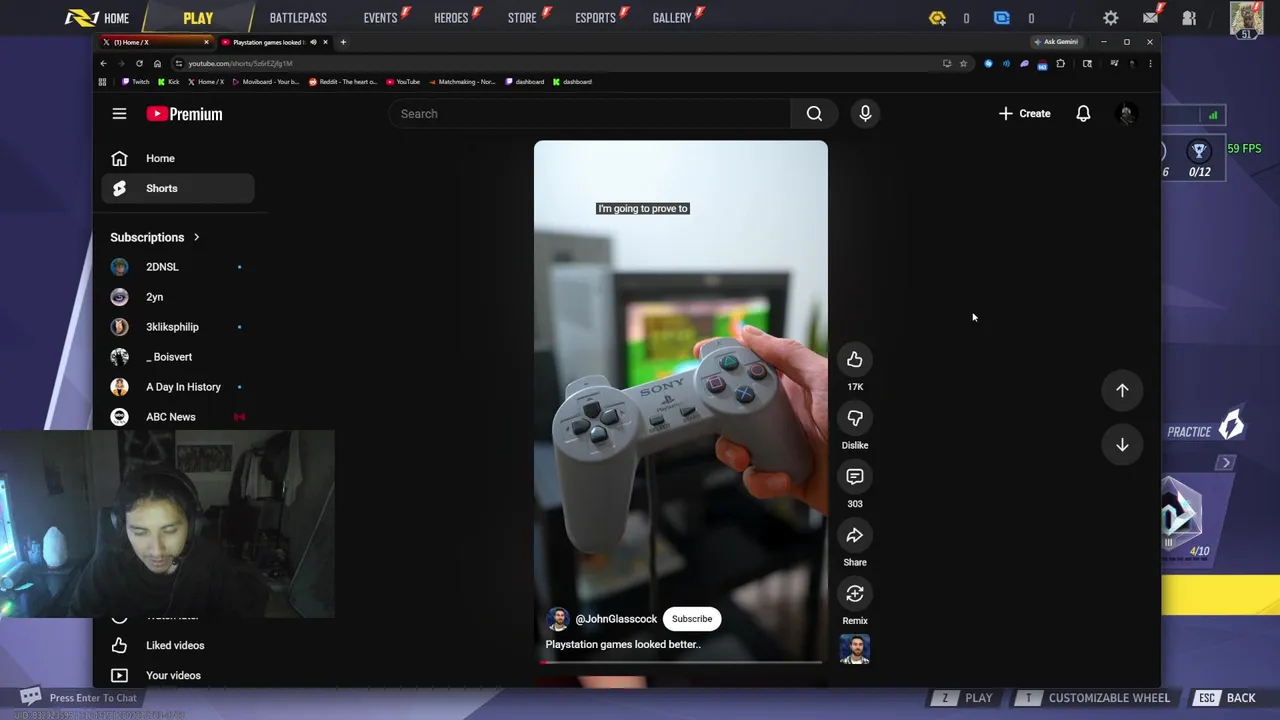Select the Playstation games looked tab
Viewport: 1280px width, 720px height.
[x=274, y=42]
